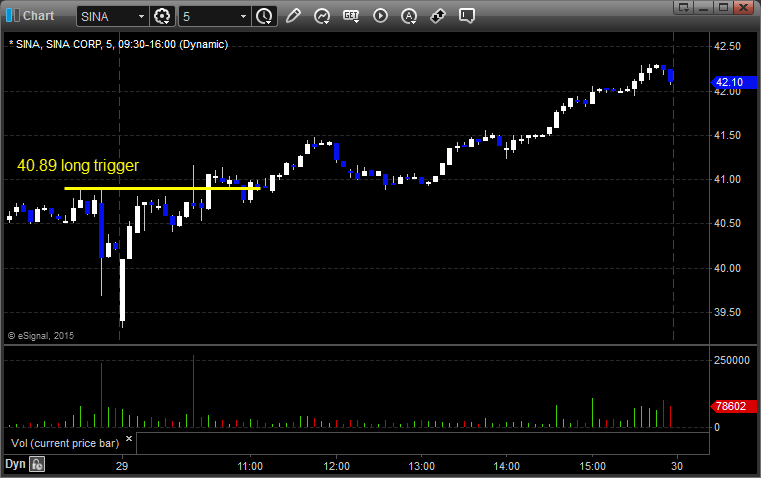Click the 40.50 price axis label
This screenshot has height=478, width=761.
pos(728,223)
